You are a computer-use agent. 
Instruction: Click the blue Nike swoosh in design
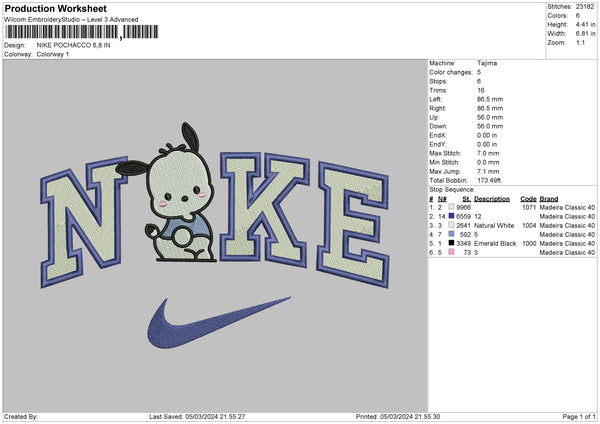(219, 323)
